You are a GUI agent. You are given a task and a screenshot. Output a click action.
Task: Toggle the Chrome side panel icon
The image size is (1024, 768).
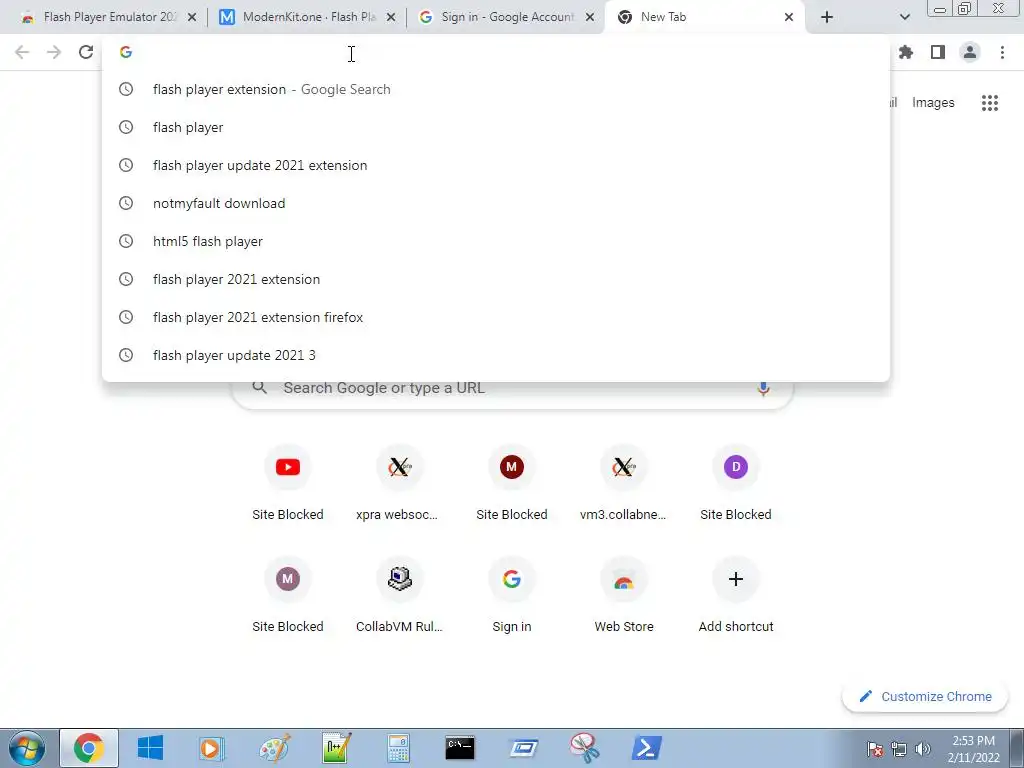938,52
